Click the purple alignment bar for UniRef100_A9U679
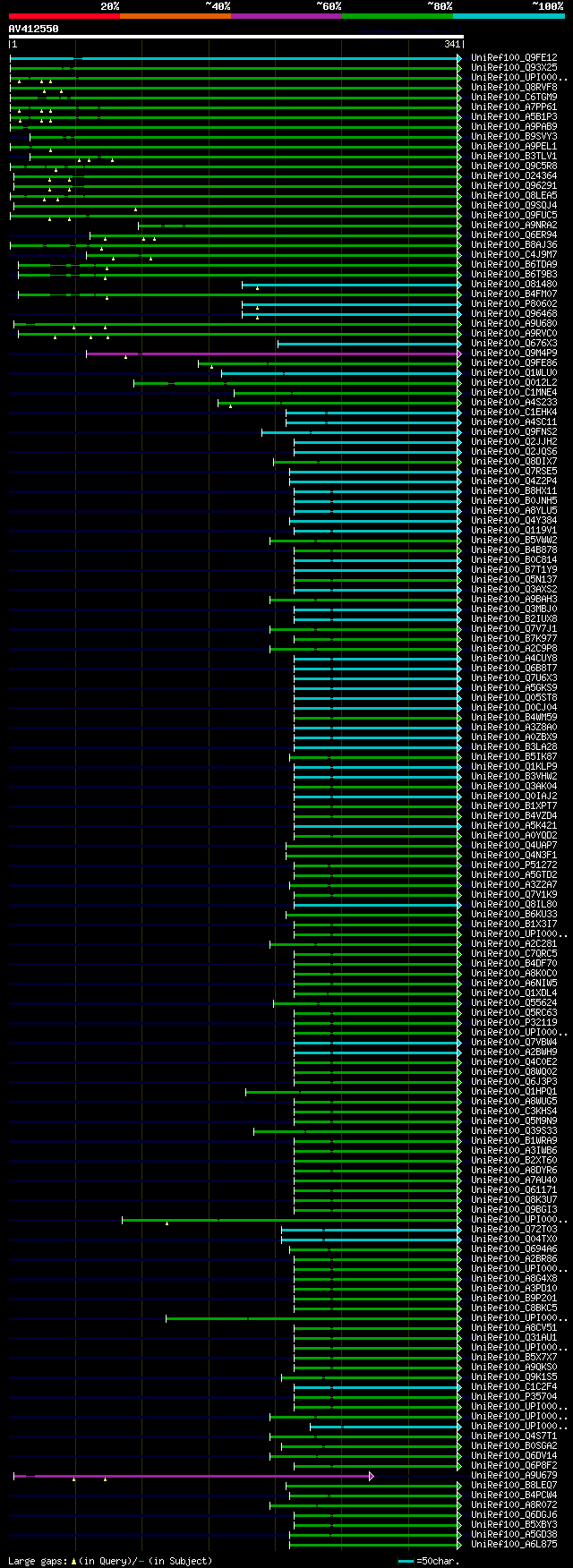Image resolution: width=573 pixels, height=1568 pixels. click(192, 1476)
